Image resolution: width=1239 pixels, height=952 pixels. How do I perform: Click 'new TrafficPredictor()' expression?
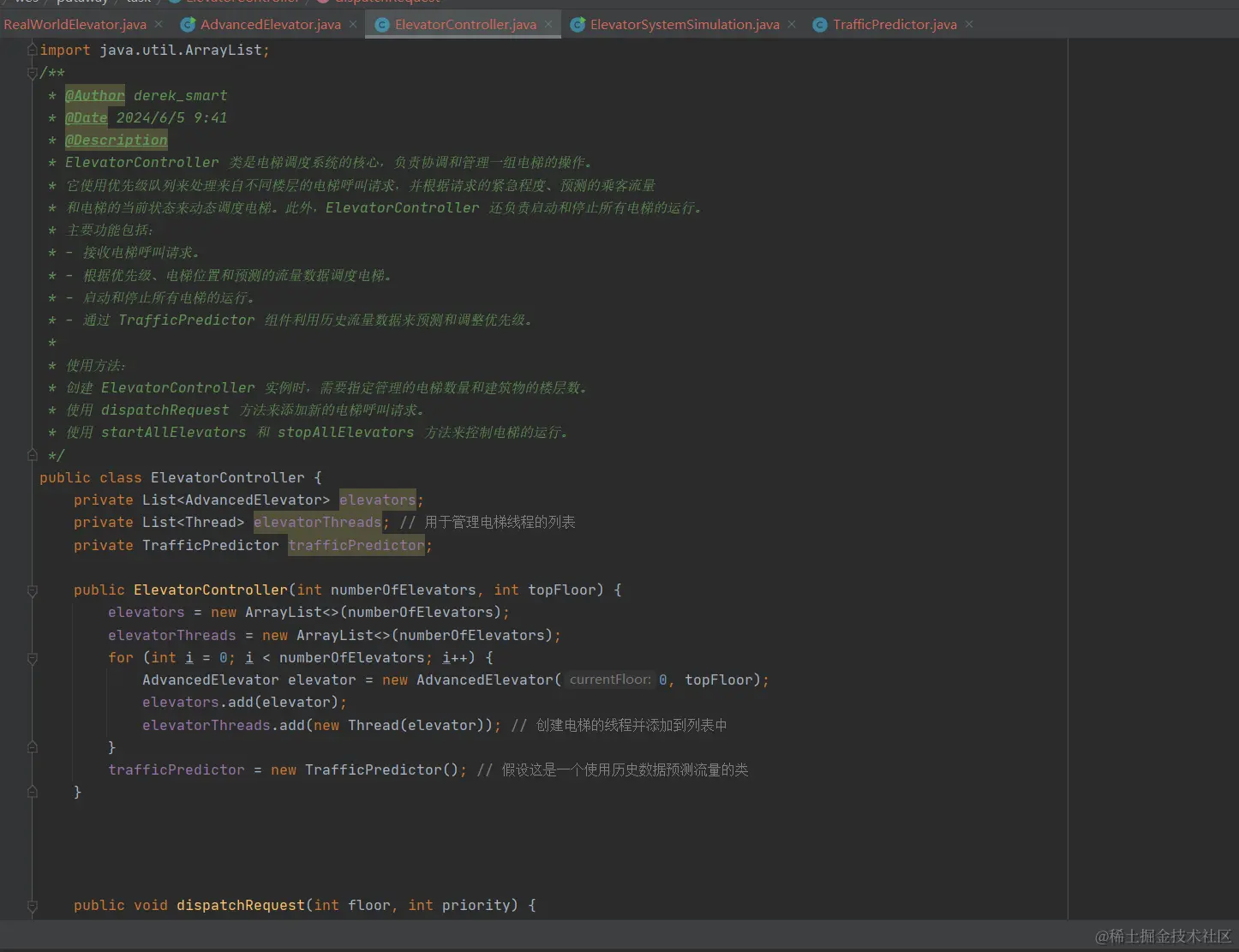[364, 769]
